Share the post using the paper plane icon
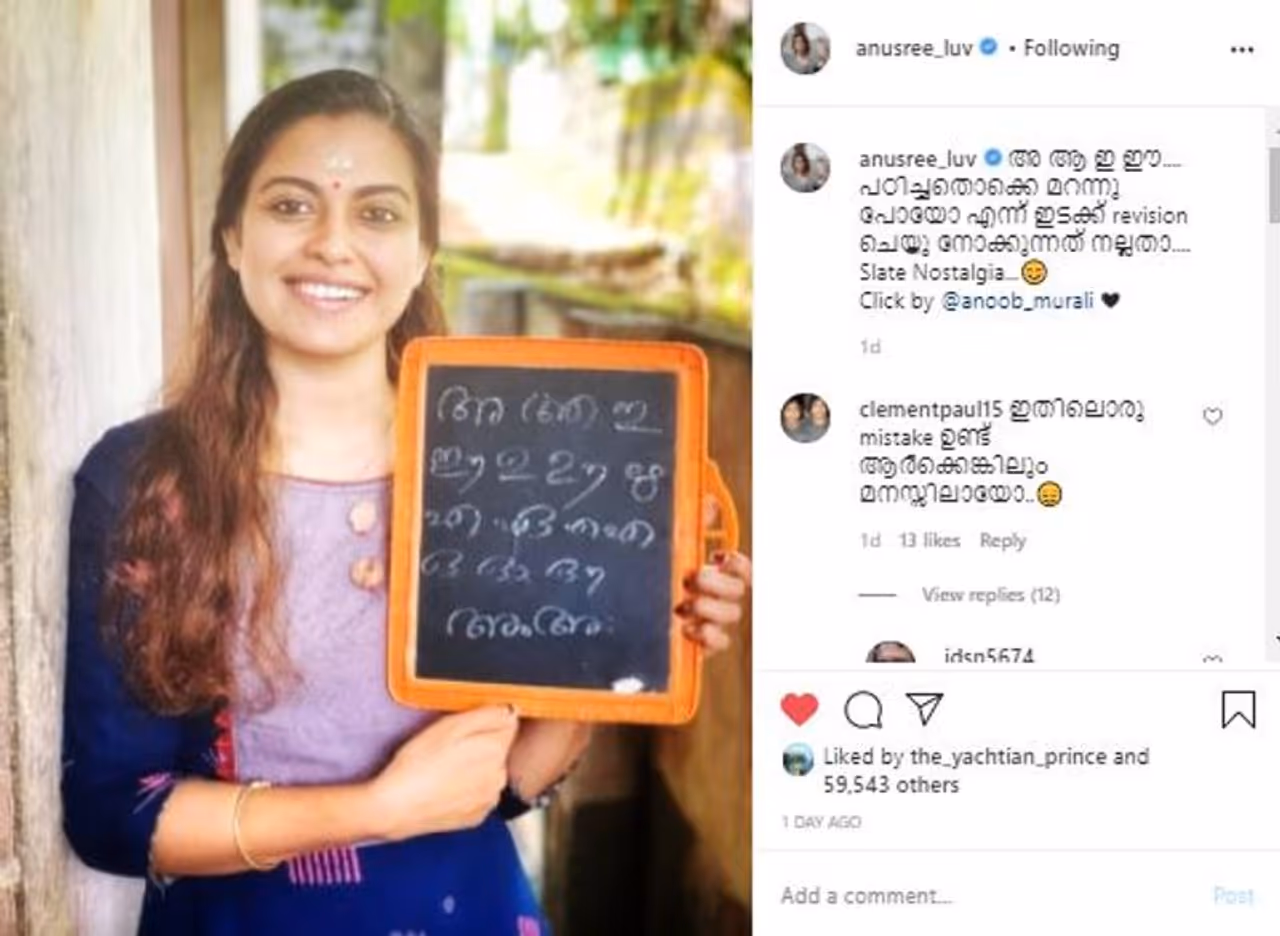 [x=924, y=708]
